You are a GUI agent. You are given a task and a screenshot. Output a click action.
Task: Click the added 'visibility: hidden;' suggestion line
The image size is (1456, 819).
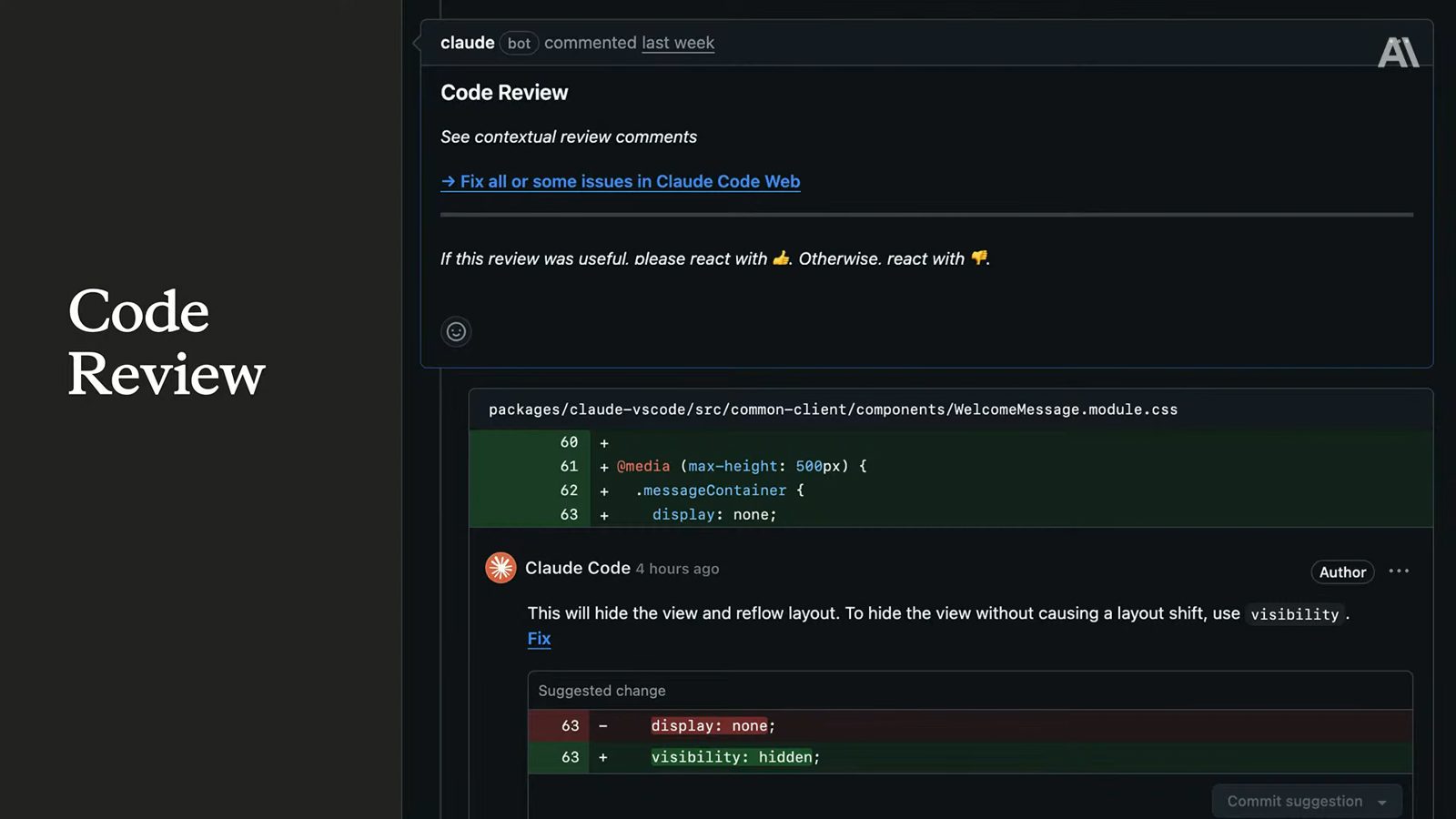(x=970, y=757)
